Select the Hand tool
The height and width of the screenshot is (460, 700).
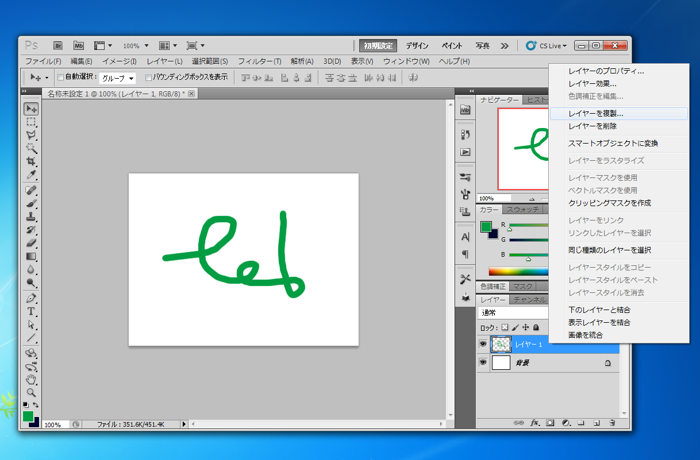31,380
